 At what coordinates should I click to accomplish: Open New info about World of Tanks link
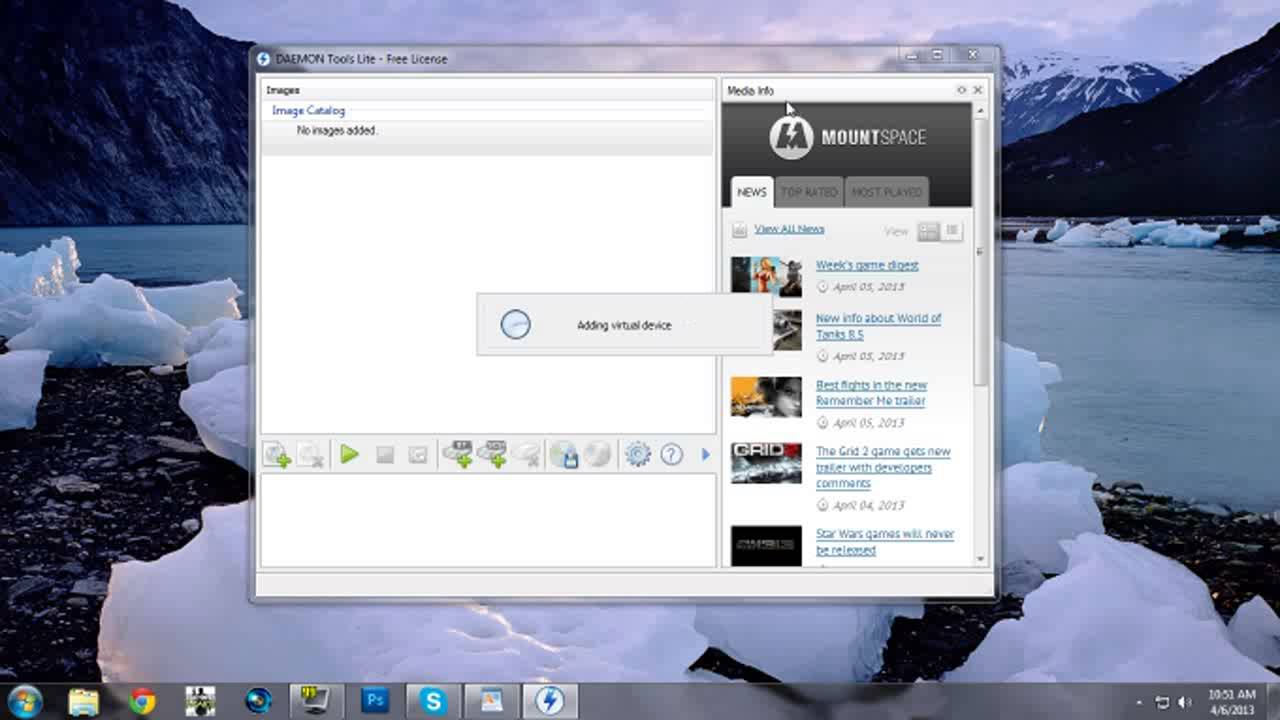878,326
